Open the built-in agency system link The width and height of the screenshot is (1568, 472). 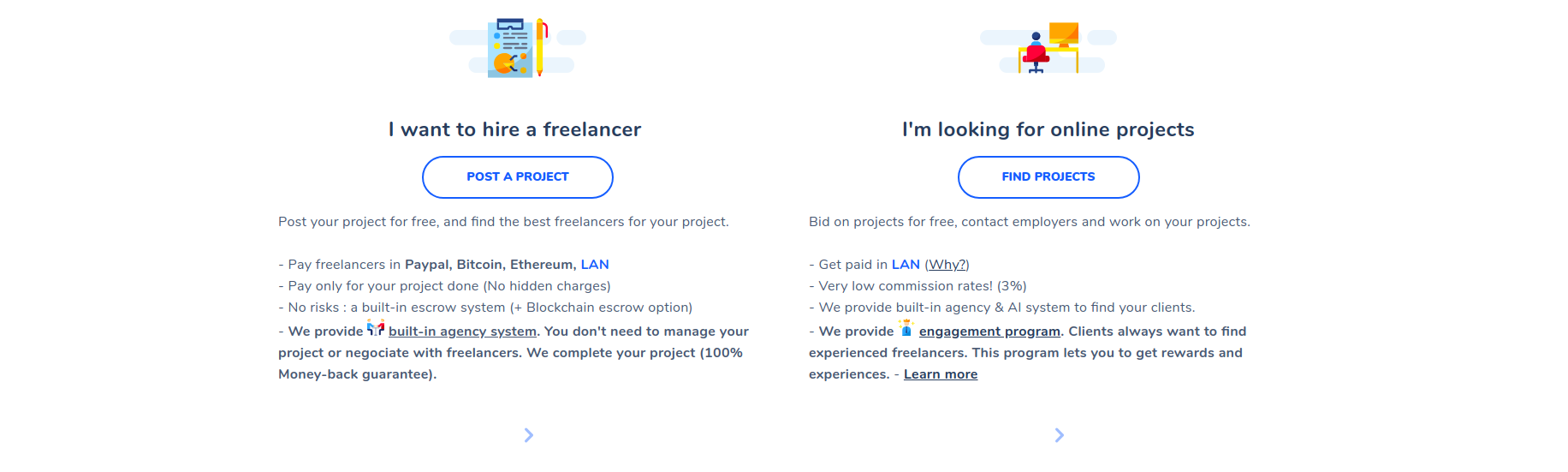(463, 332)
